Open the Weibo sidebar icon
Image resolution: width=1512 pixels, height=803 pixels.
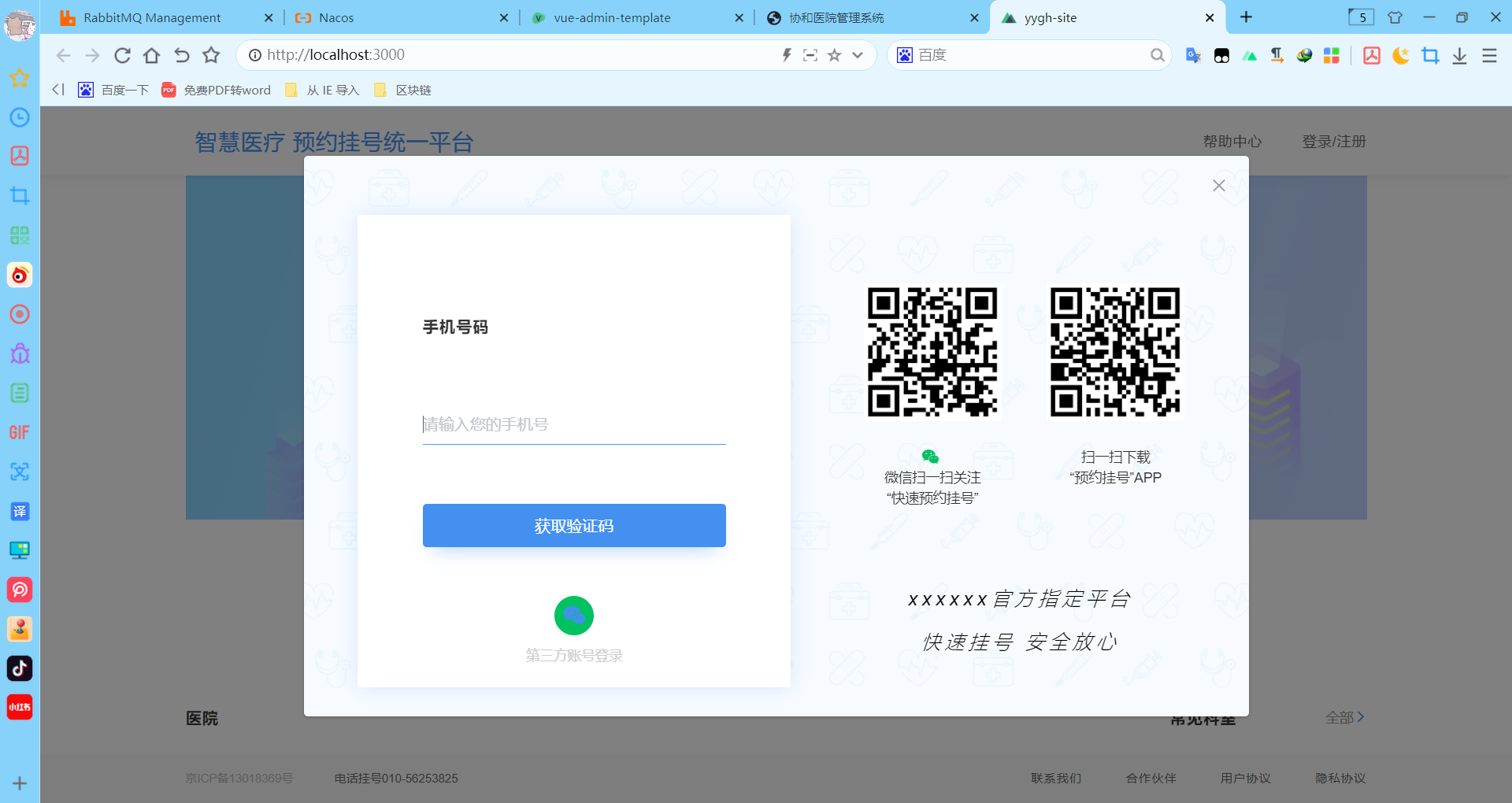pos(20,275)
